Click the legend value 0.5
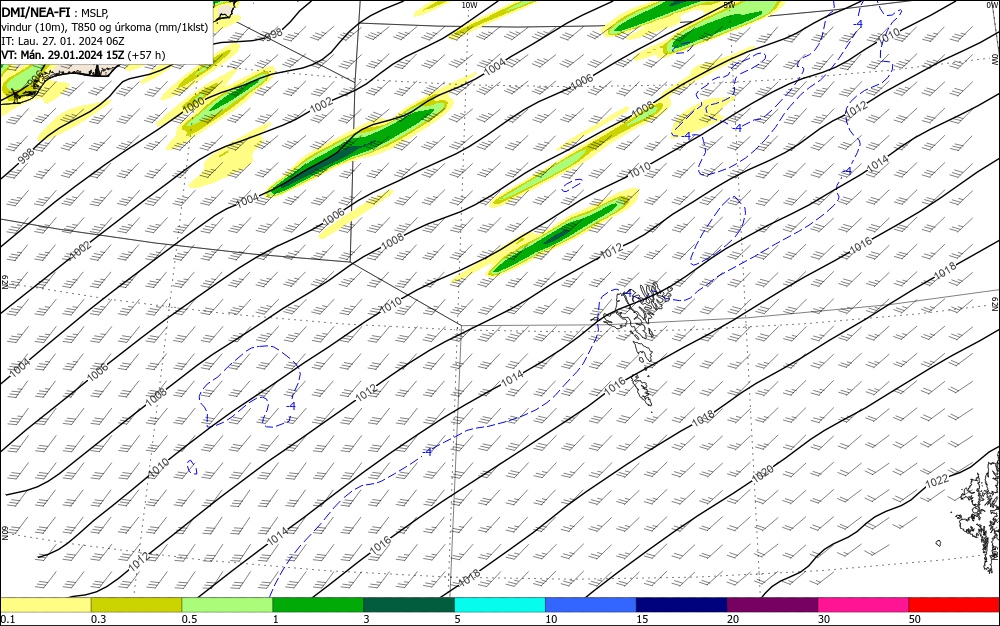The width and height of the screenshot is (1000, 626). coord(189,619)
